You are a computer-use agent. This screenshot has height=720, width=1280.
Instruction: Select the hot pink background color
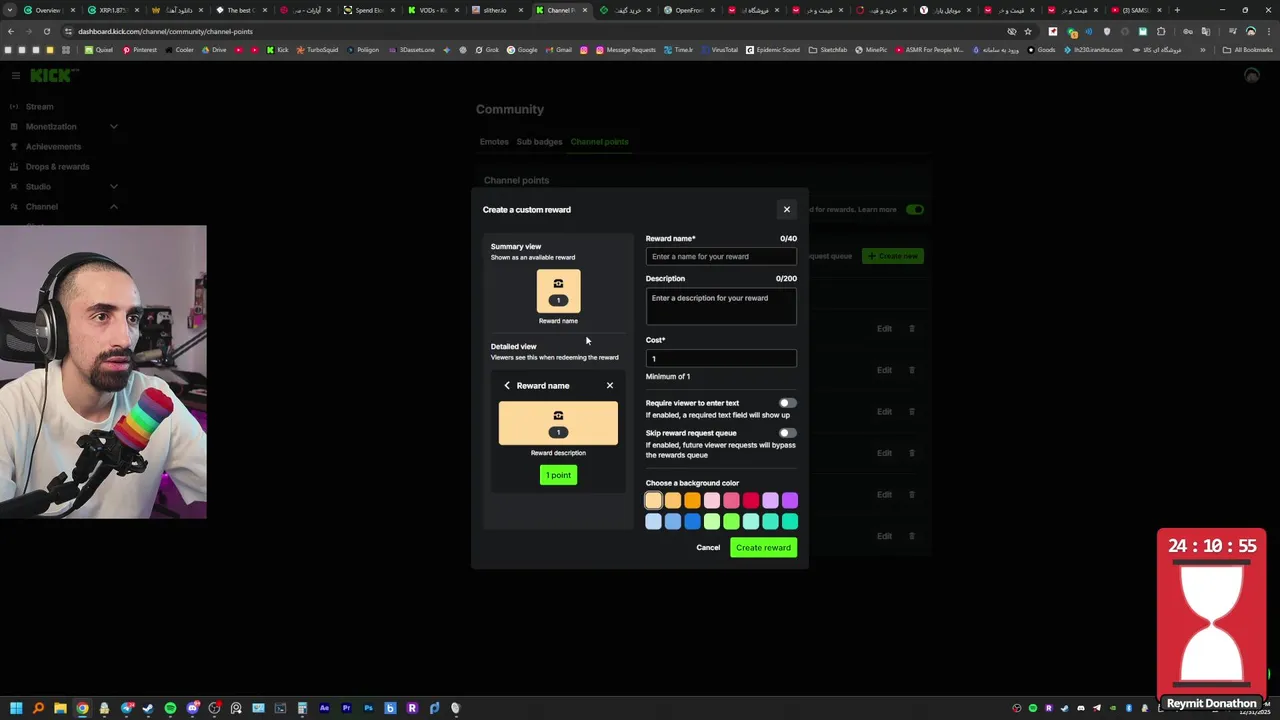click(x=731, y=500)
